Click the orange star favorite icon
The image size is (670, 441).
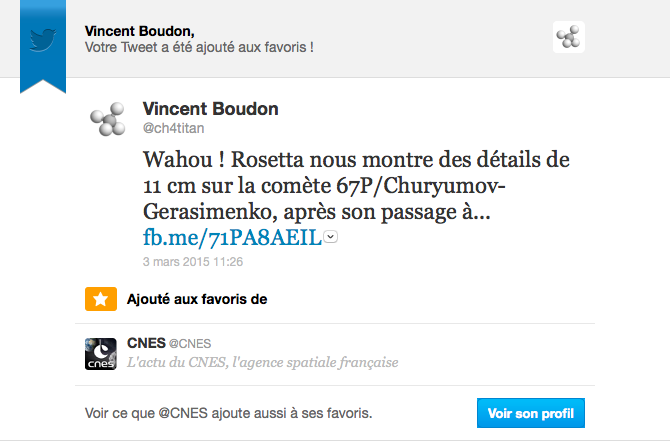click(98, 298)
